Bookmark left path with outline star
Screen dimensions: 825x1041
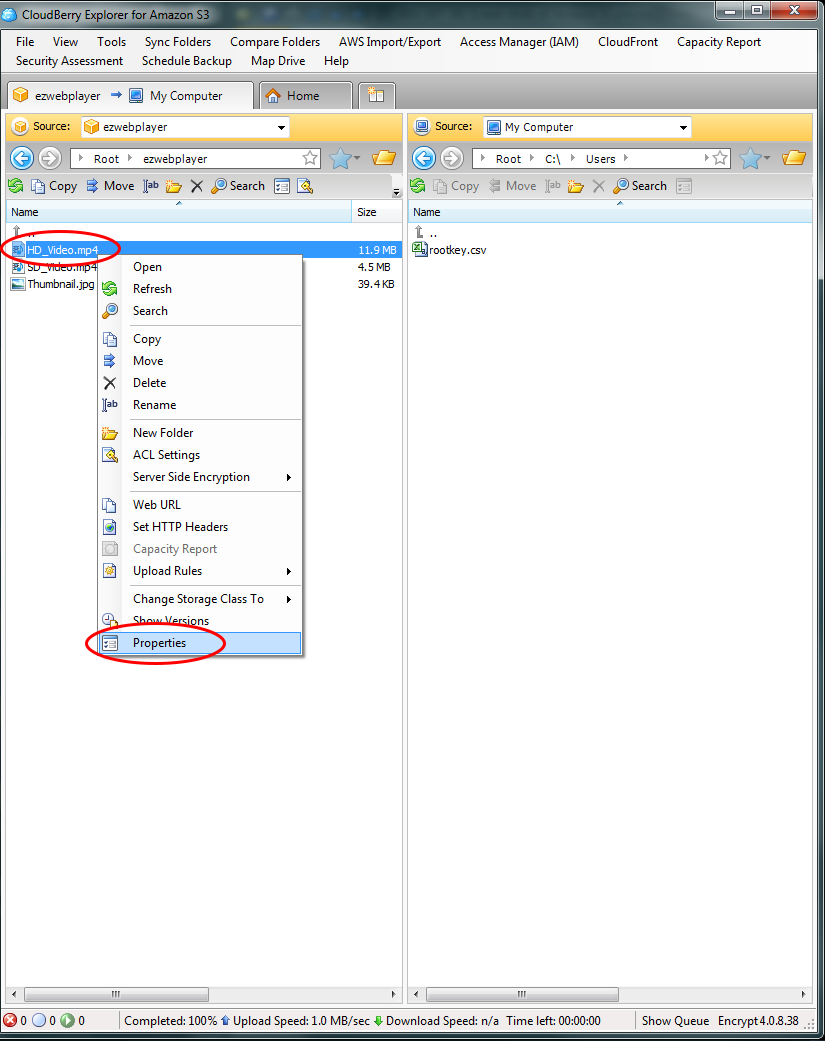[x=310, y=158]
